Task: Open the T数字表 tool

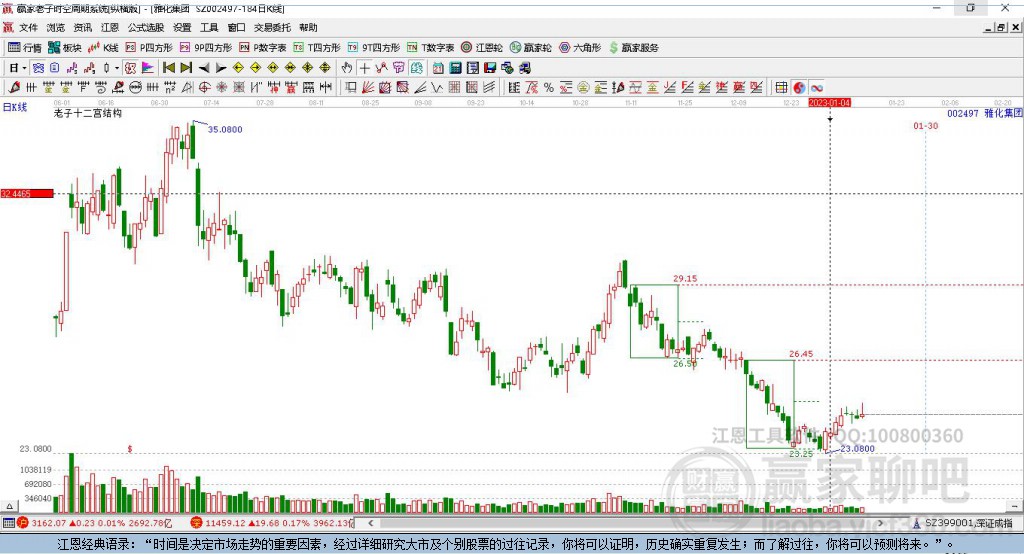Action: tap(430, 48)
